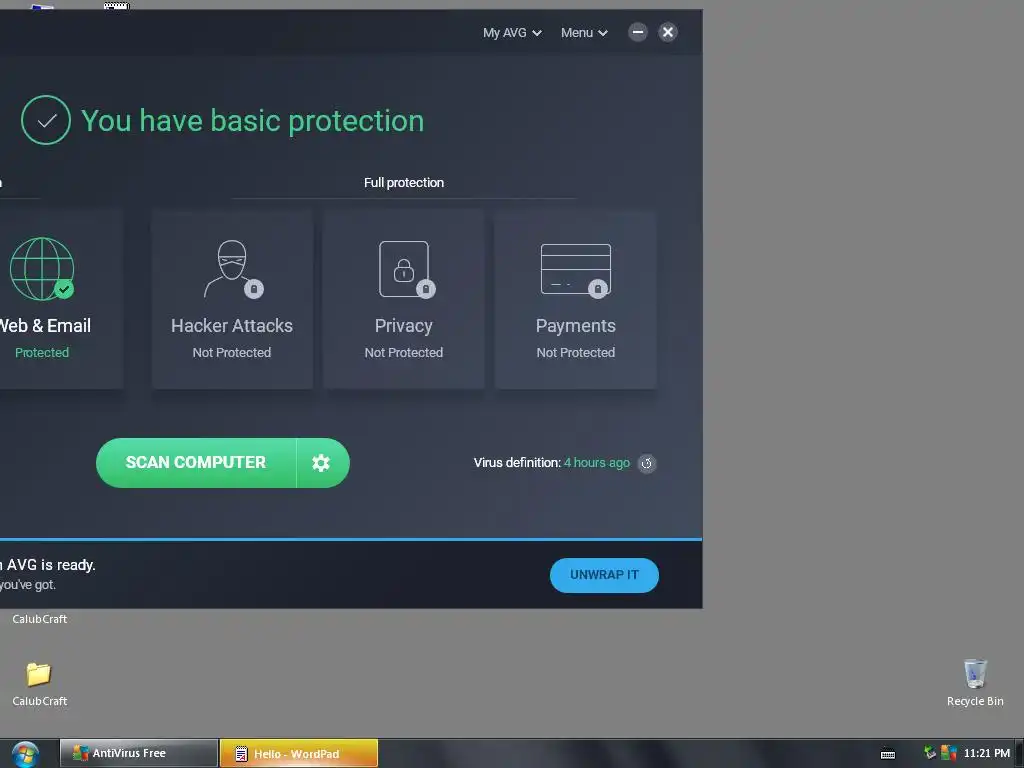Open scan settings gear next to Scan Computer
The width and height of the screenshot is (1024, 768).
pyautogui.click(x=321, y=462)
